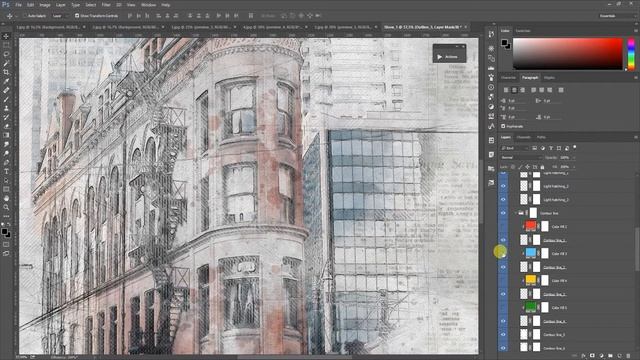
Task: Toggle the Hyphenate checkbox
Action: point(503,126)
